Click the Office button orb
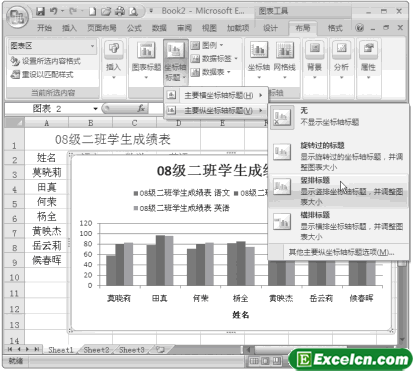 click(18, 16)
